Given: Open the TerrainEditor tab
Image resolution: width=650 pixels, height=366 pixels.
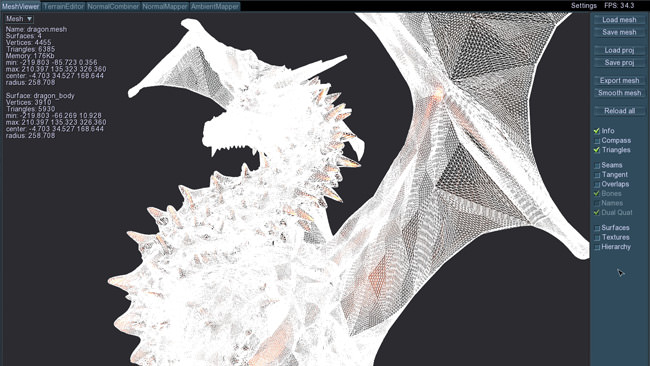Looking at the screenshot, I should (x=63, y=6).
